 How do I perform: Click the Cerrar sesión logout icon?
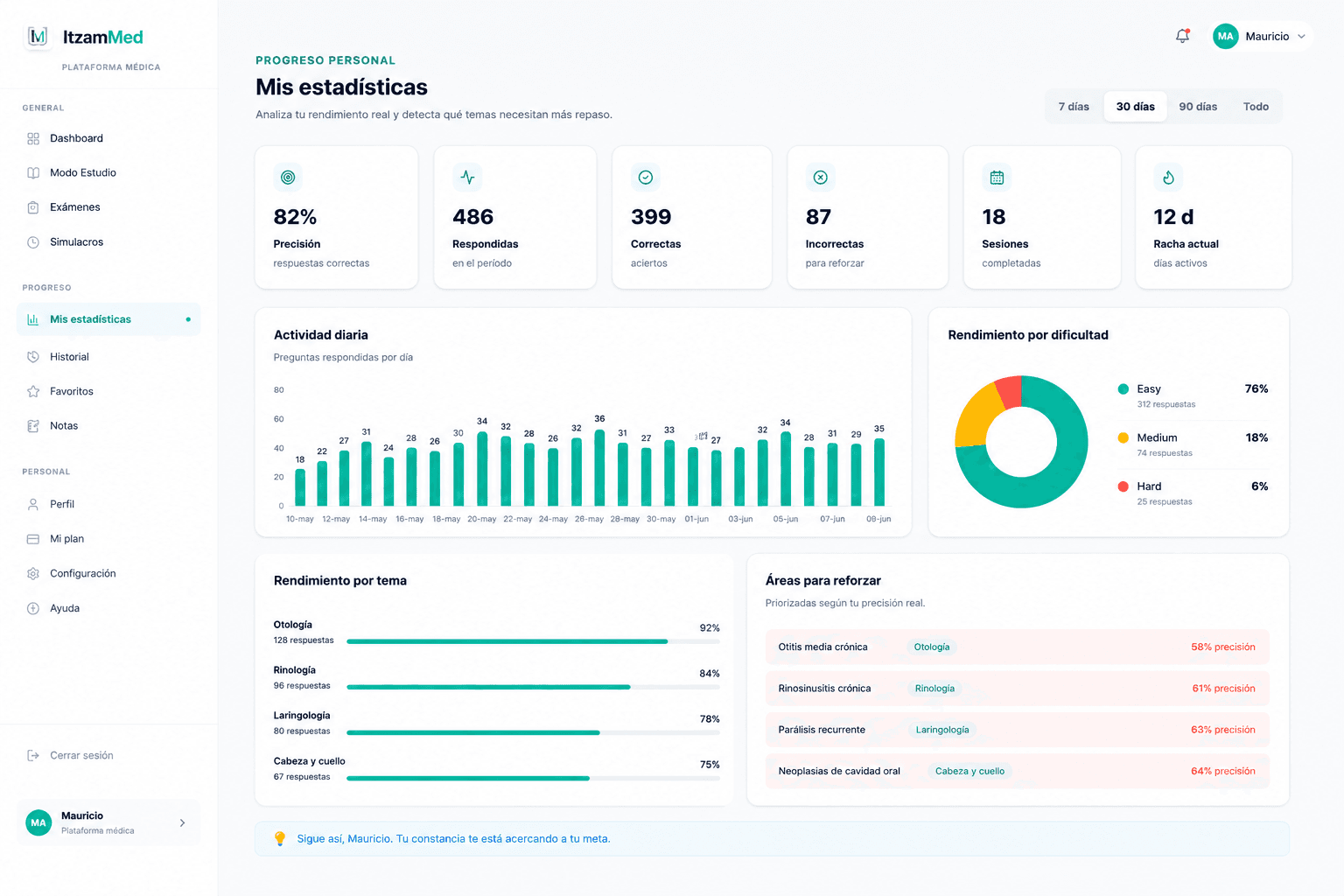(33, 755)
